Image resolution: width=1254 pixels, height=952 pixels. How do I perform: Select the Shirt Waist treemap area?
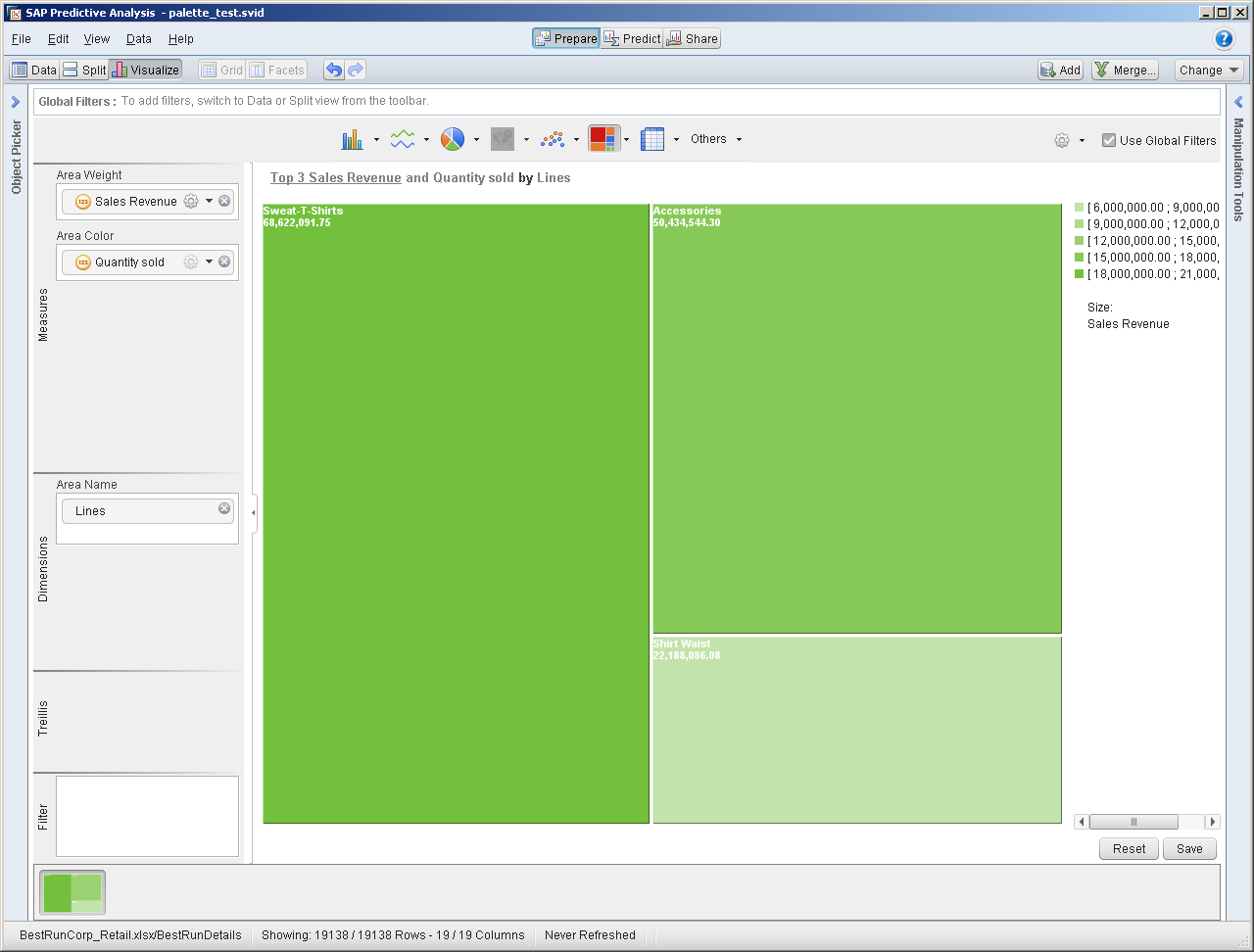pos(857,730)
